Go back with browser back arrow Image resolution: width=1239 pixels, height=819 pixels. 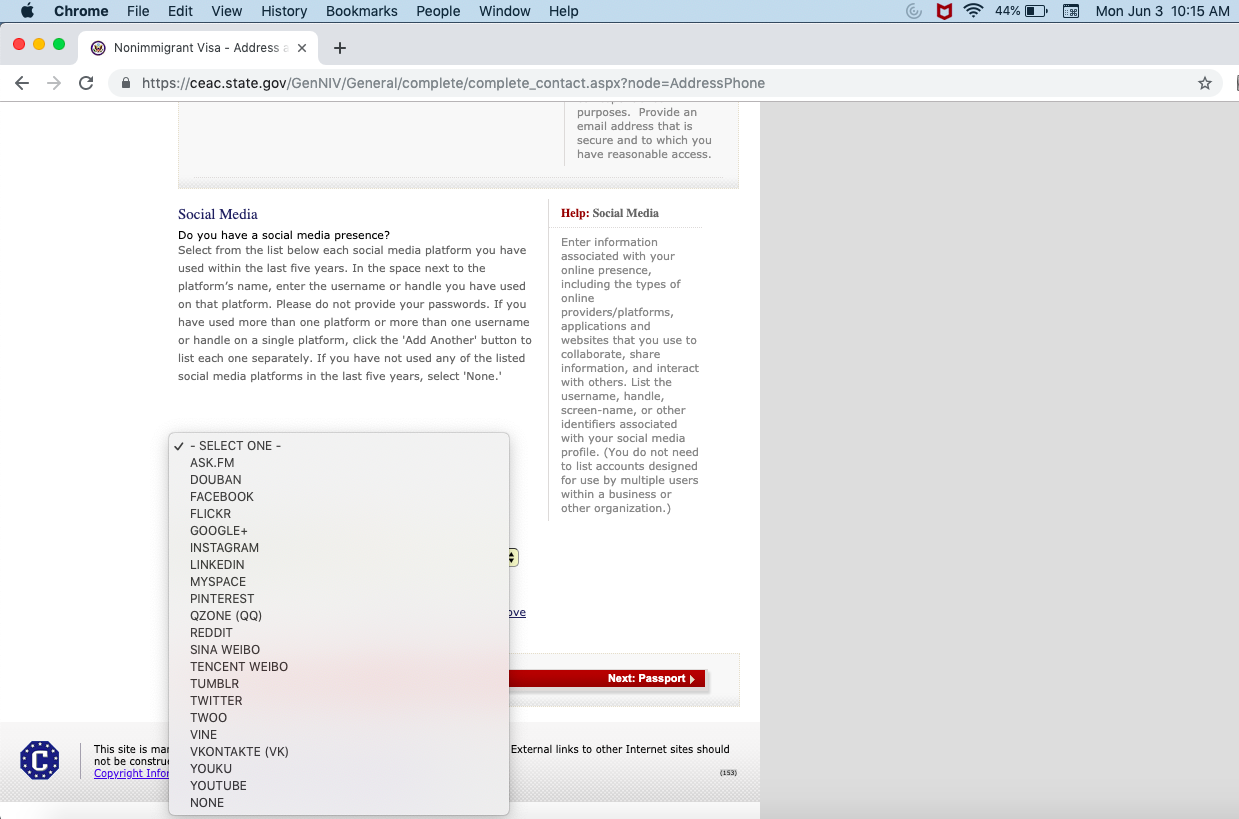22,83
